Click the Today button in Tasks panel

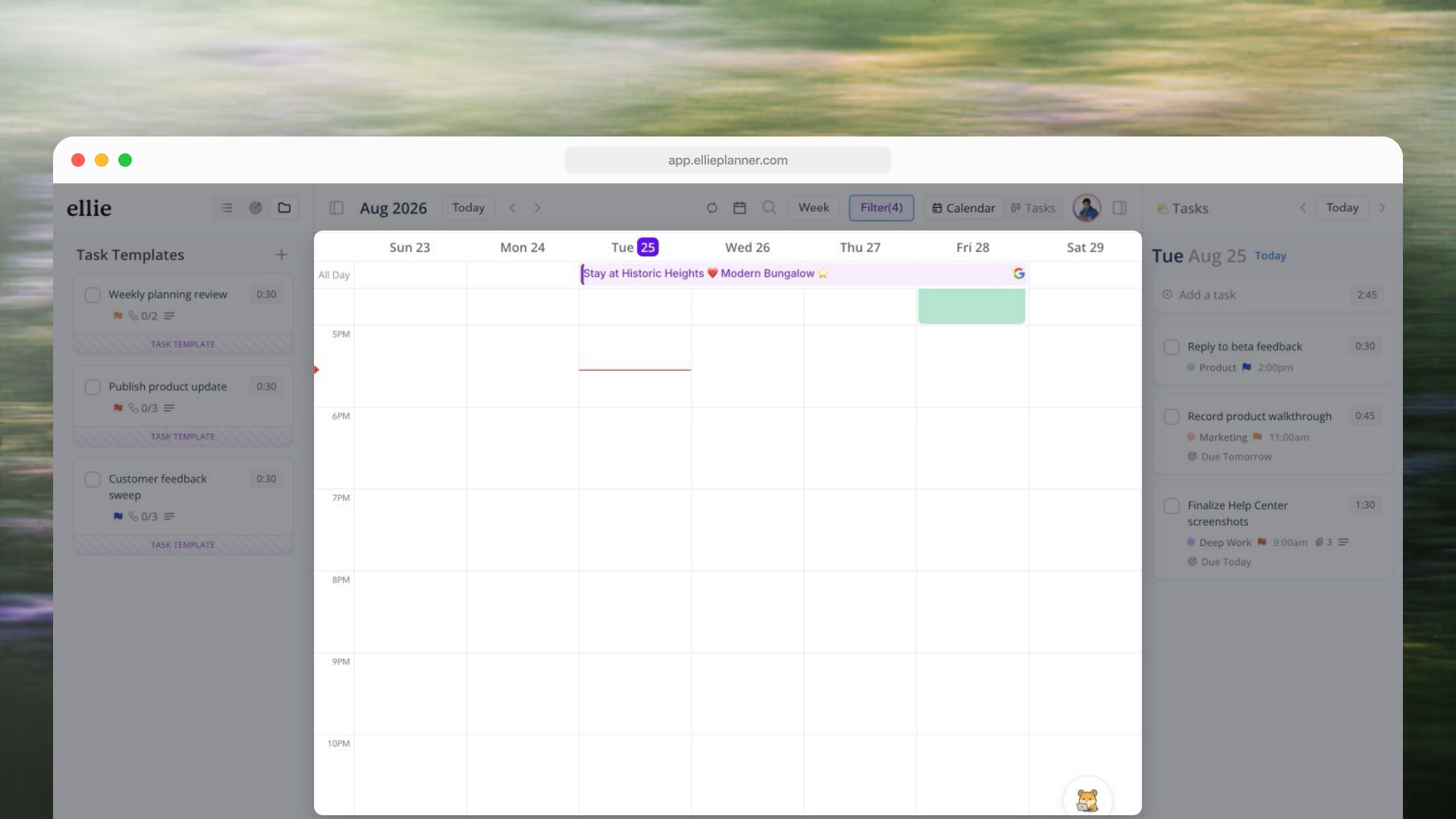pos(1342,208)
